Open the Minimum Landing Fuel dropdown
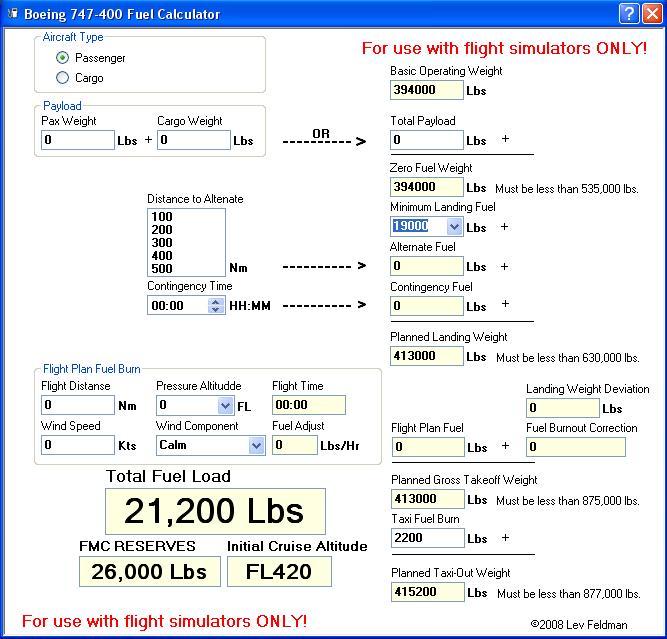This screenshot has height=639, width=667. [454, 226]
